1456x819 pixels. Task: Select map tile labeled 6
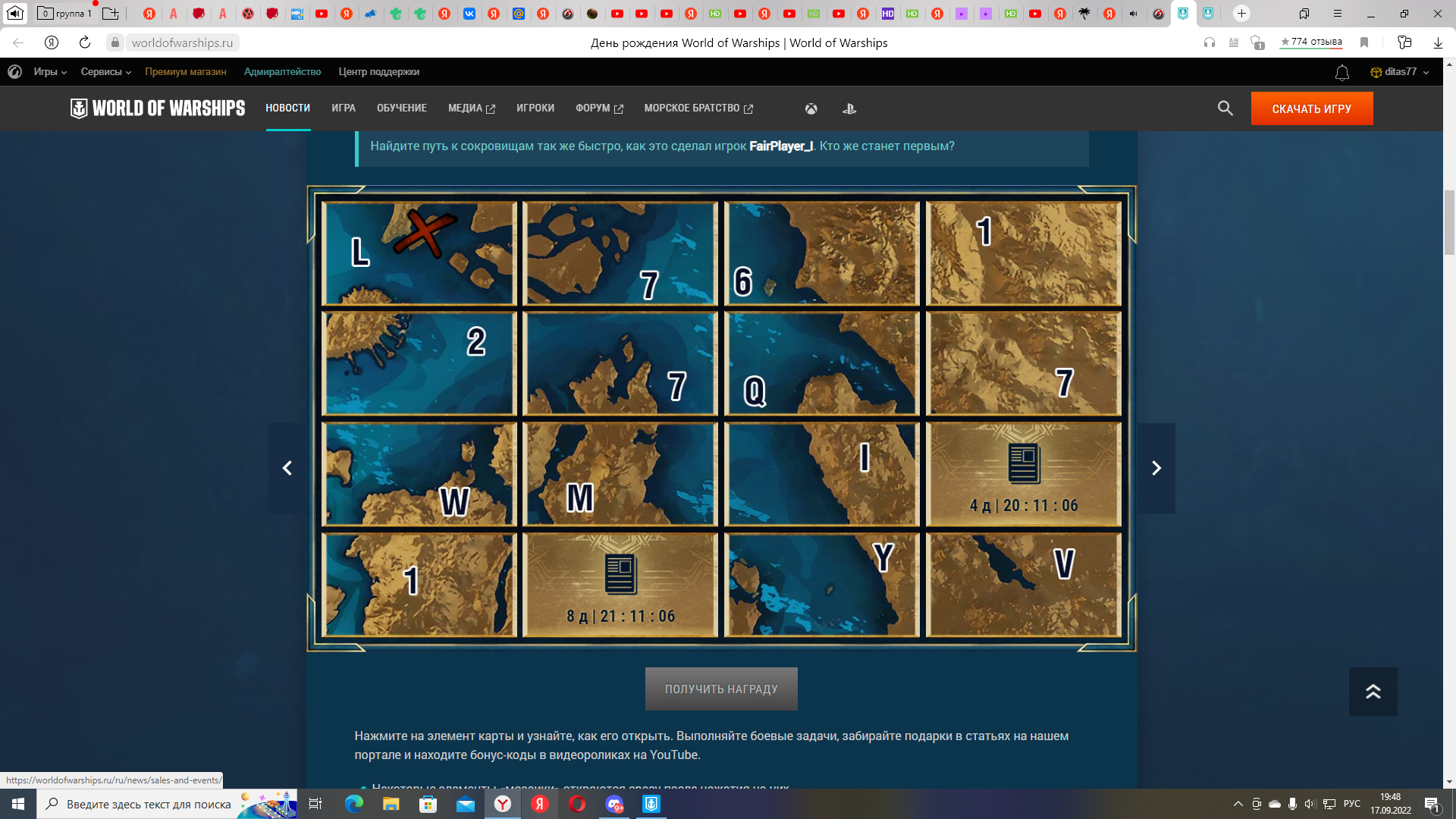tap(822, 253)
